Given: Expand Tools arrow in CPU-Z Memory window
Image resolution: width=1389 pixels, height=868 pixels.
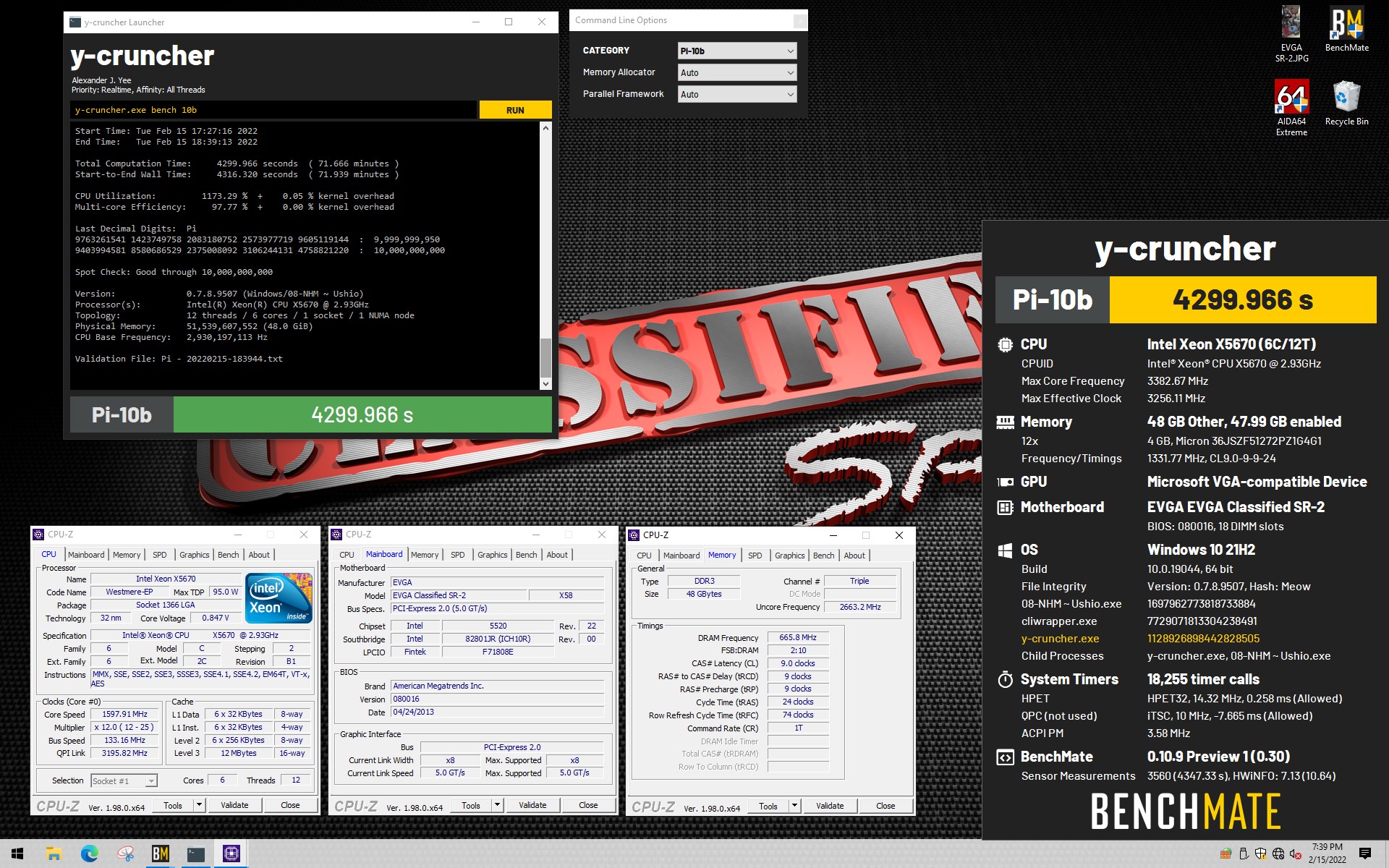Looking at the screenshot, I should (x=794, y=806).
